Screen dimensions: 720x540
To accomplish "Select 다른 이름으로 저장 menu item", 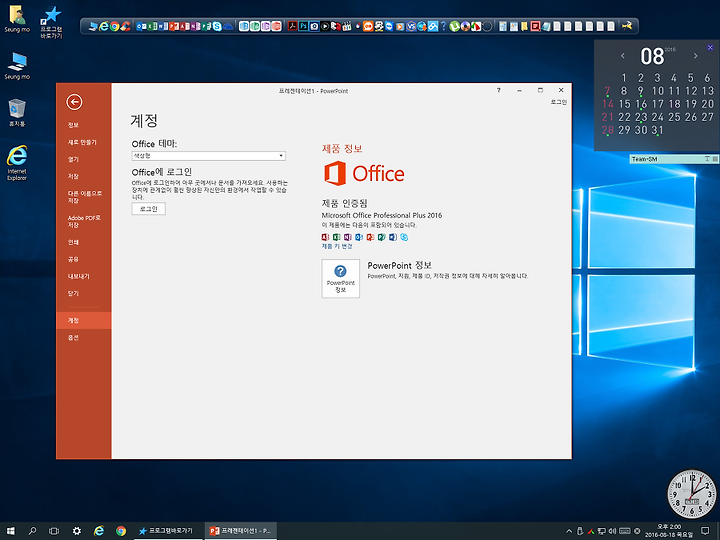I will (x=84, y=197).
